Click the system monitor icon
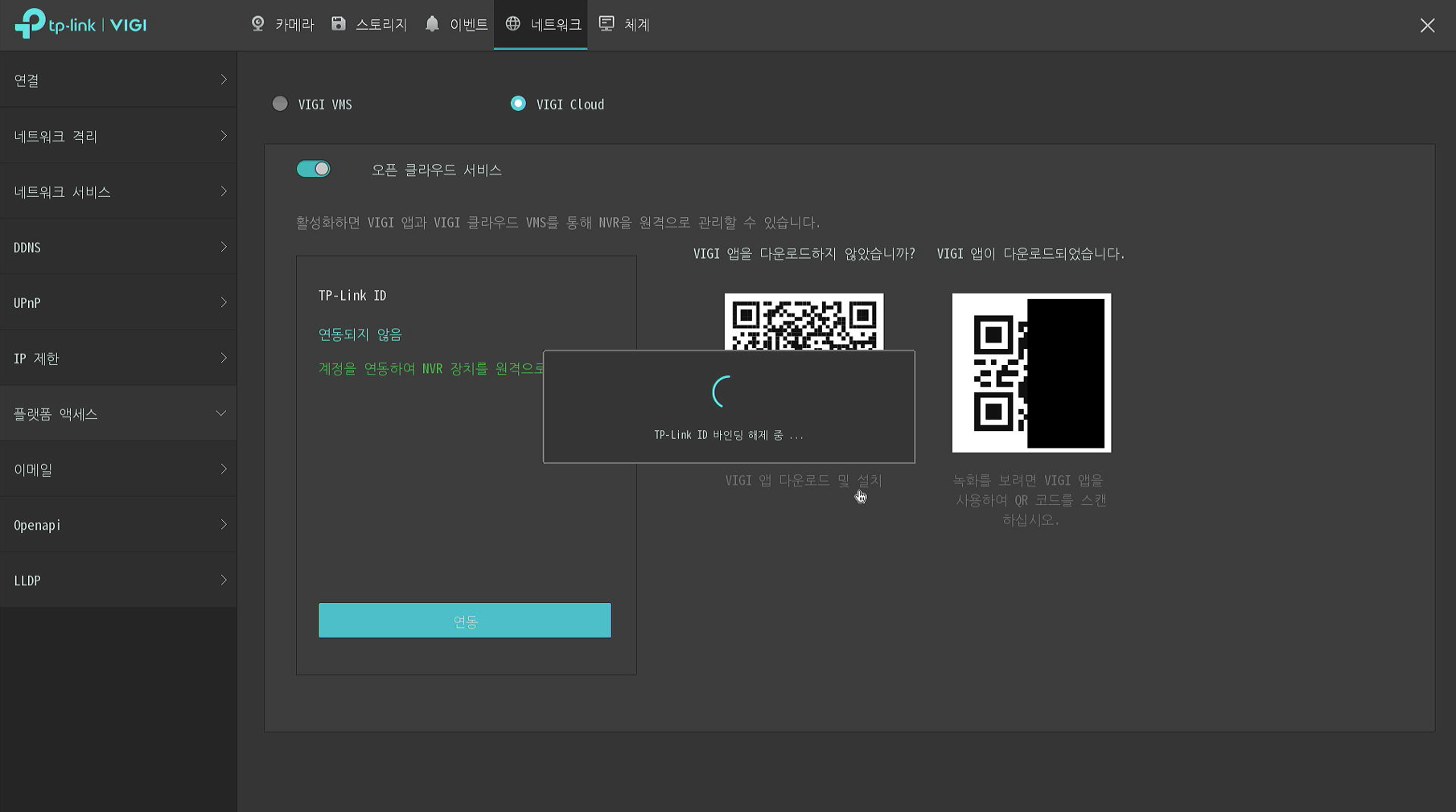 [607, 24]
